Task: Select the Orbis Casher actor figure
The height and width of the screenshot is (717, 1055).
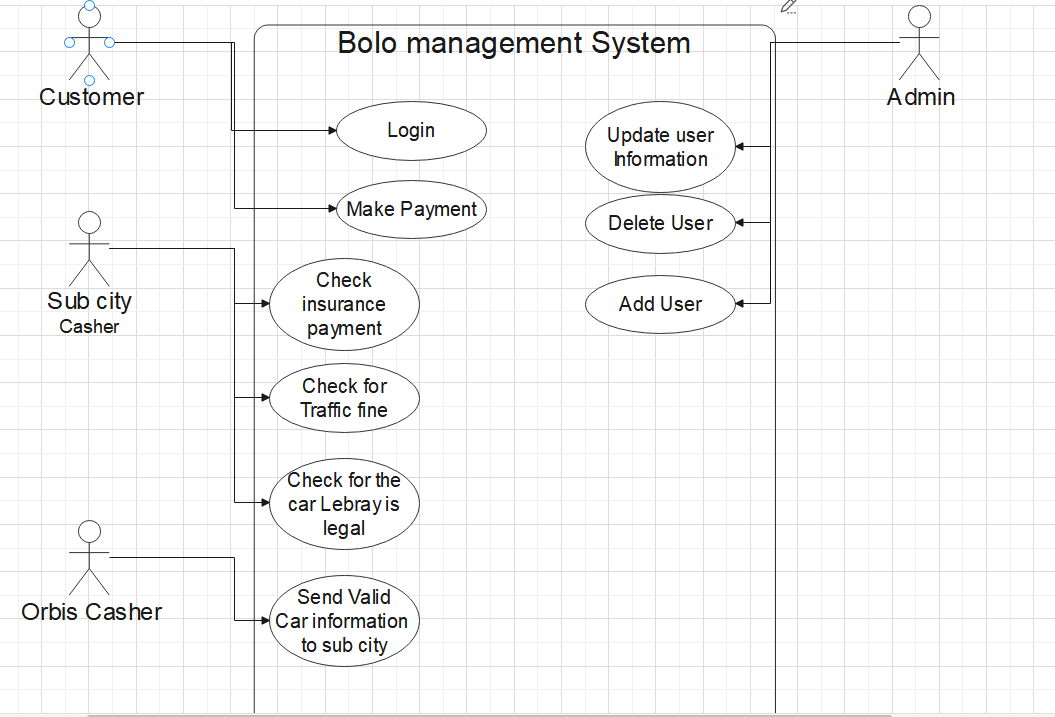Action: (89, 558)
